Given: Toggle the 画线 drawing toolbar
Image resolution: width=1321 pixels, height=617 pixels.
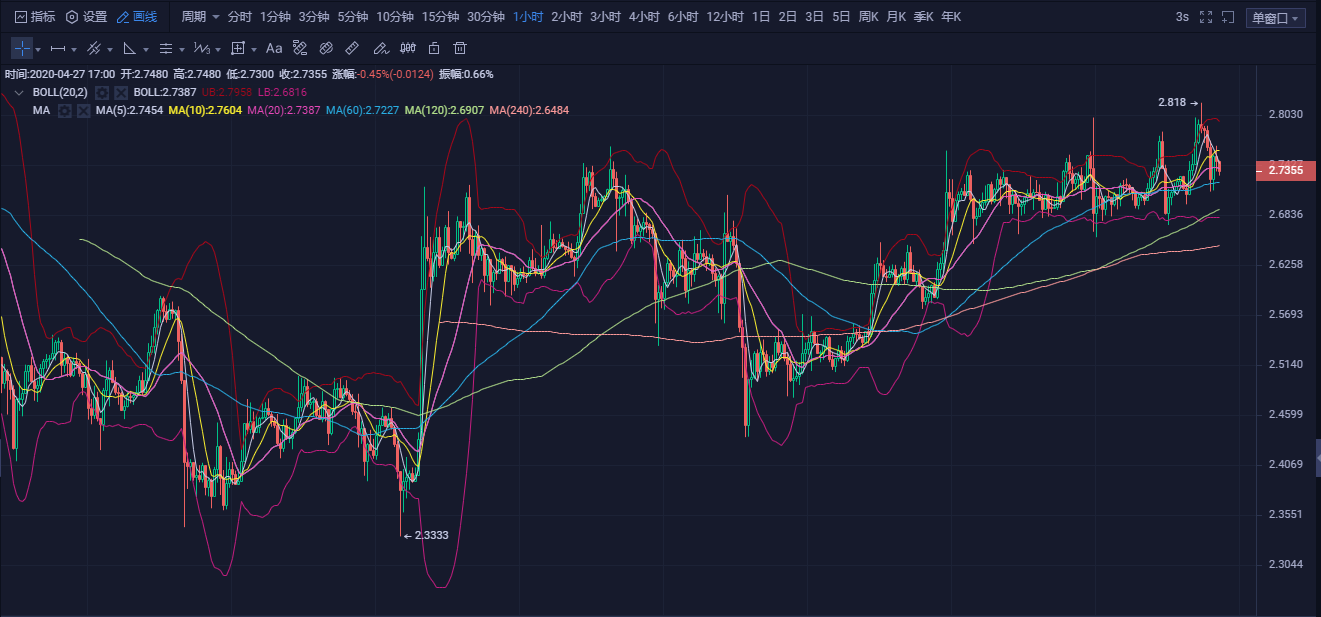Looking at the screenshot, I should (137, 17).
